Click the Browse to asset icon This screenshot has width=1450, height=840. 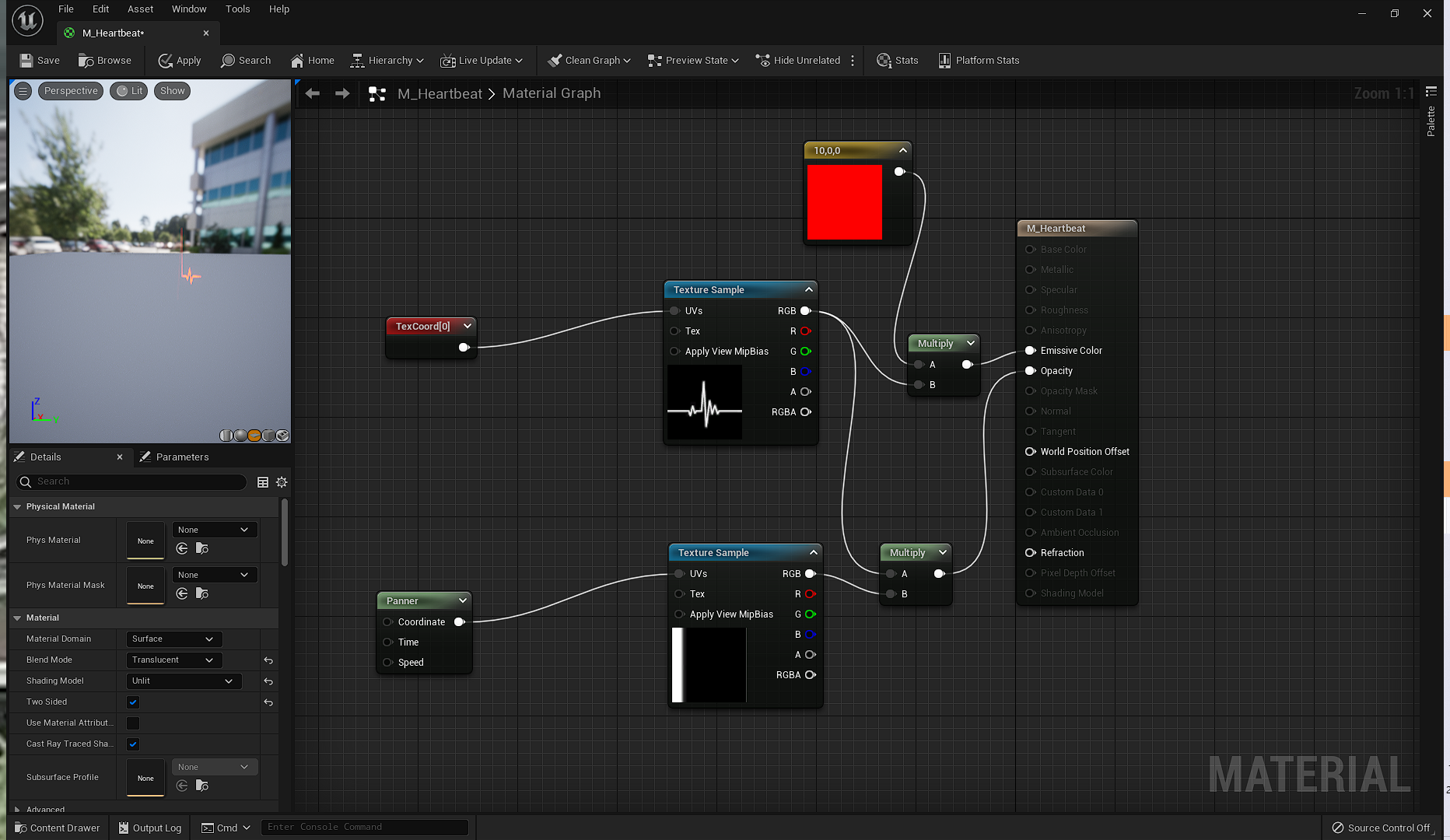pyautogui.click(x=86, y=61)
